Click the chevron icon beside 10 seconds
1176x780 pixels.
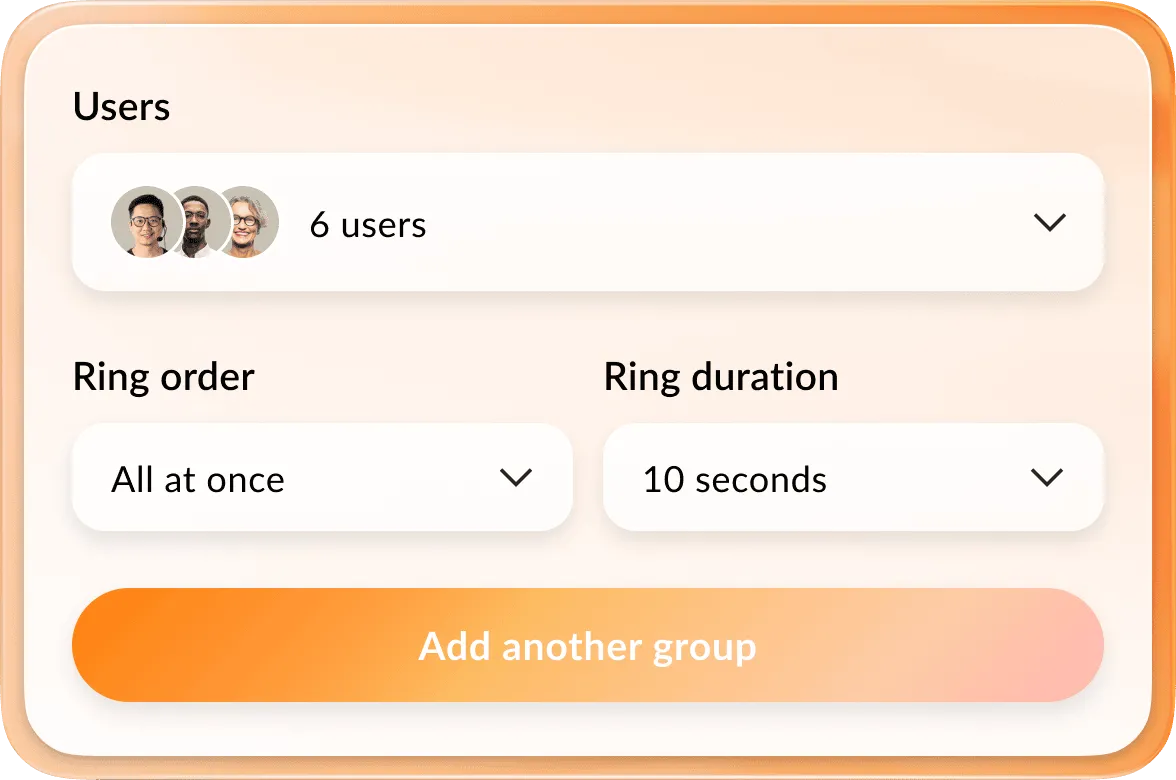[x=1047, y=478]
